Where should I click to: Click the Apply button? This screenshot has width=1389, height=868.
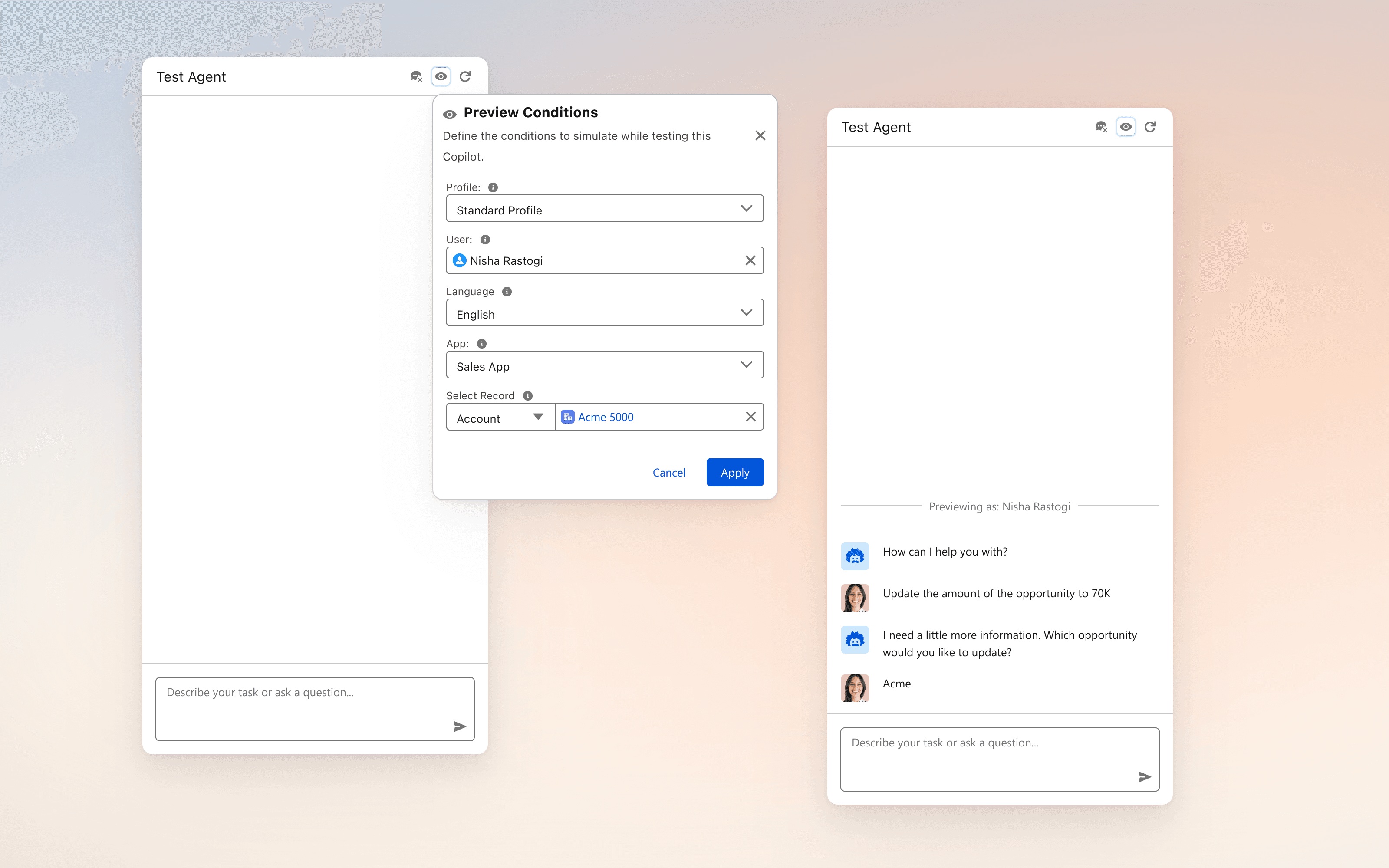pyautogui.click(x=735, y=473)
